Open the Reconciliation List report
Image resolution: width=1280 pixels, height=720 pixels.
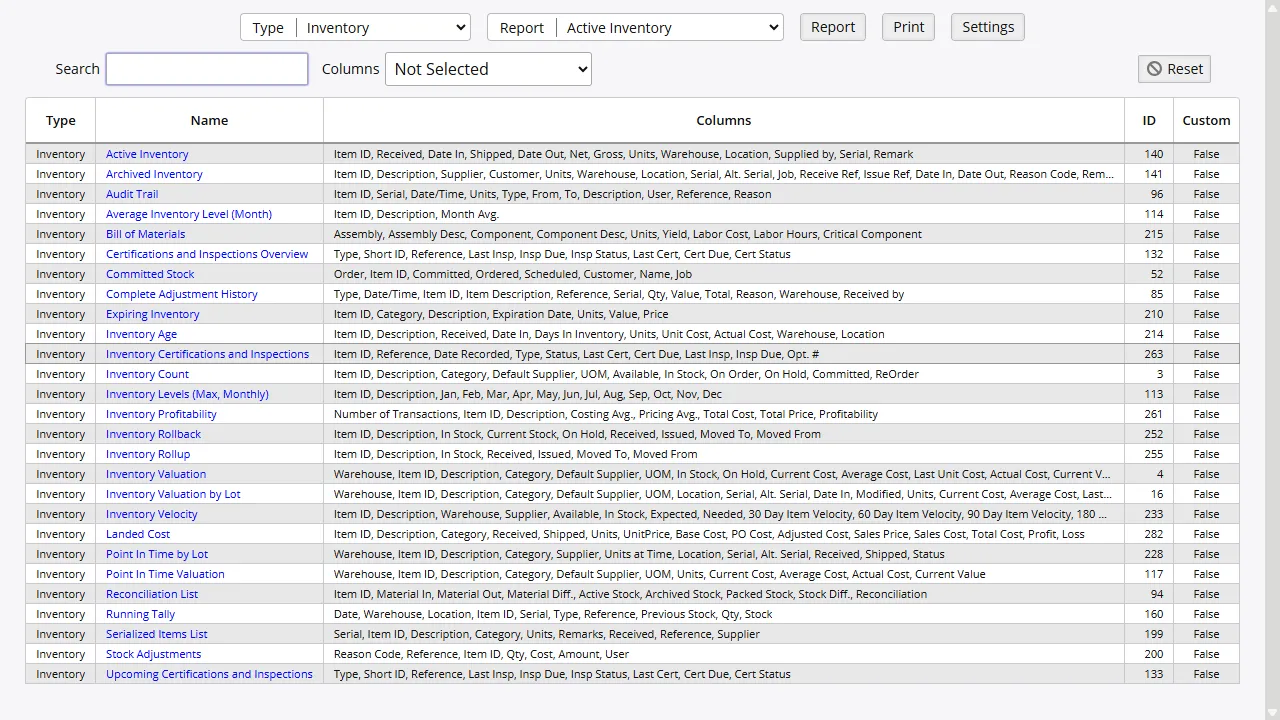(151, 594)
